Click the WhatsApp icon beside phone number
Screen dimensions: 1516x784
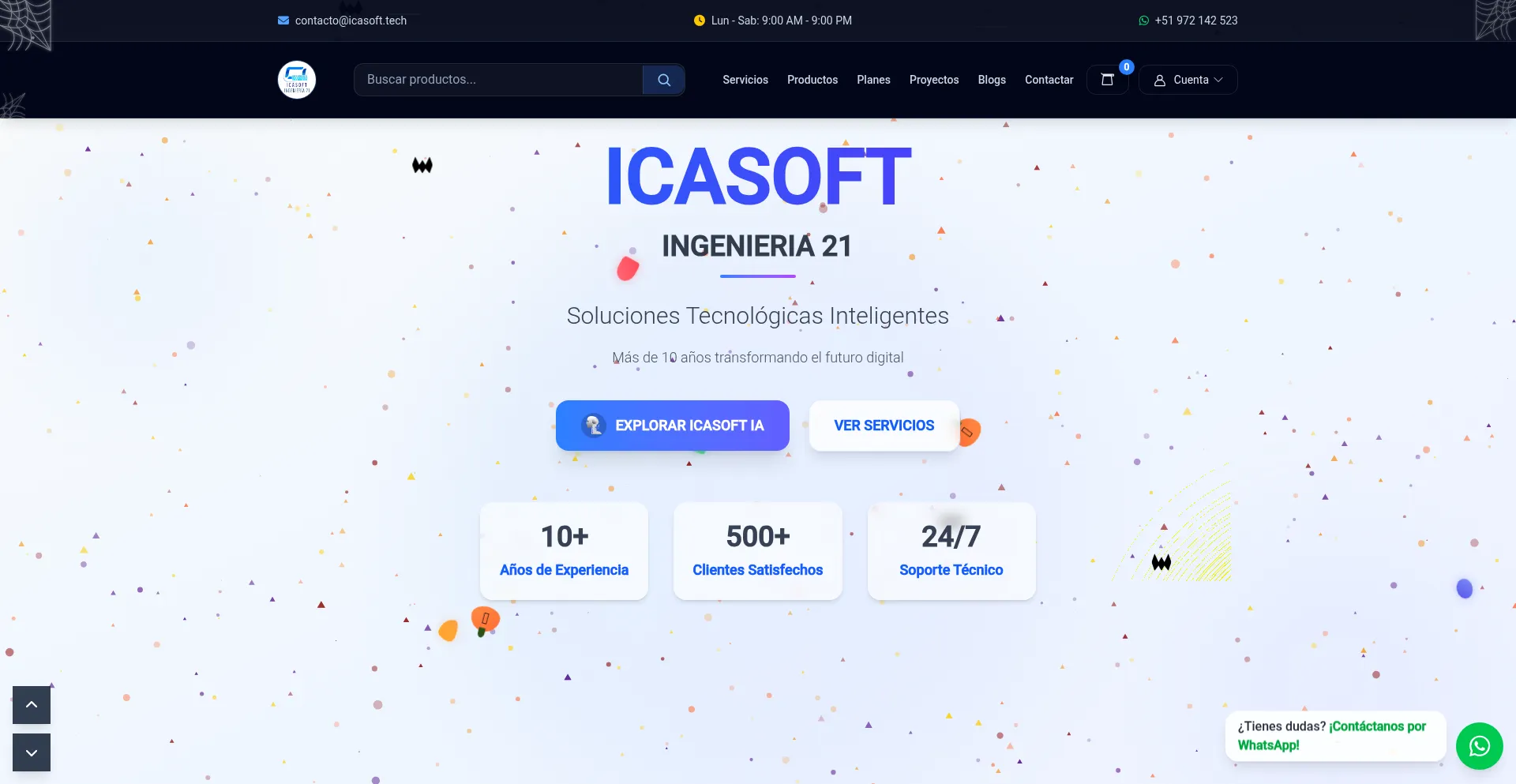tap(1143, 21)
